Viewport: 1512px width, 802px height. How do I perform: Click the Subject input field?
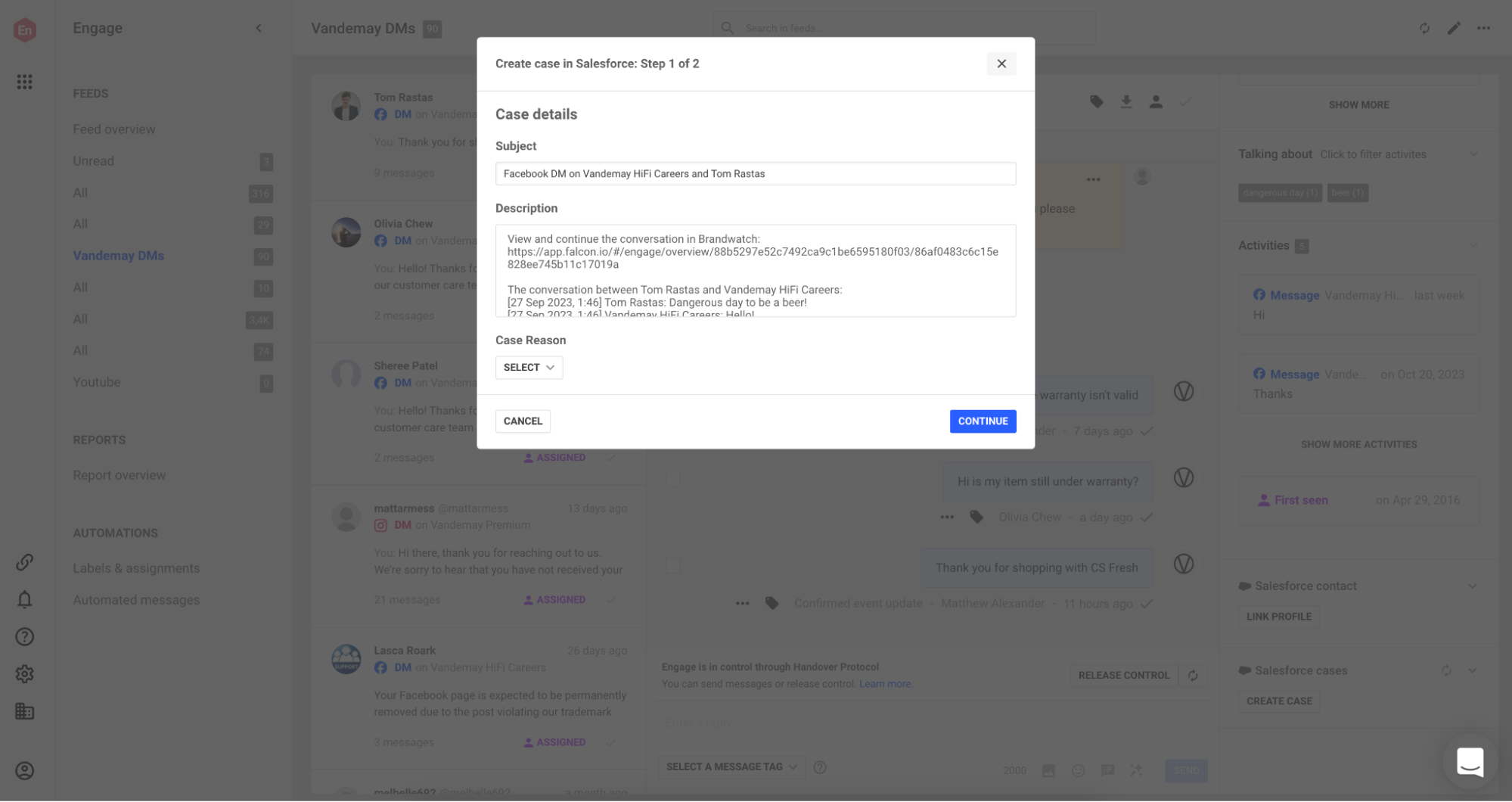[755, 173]
